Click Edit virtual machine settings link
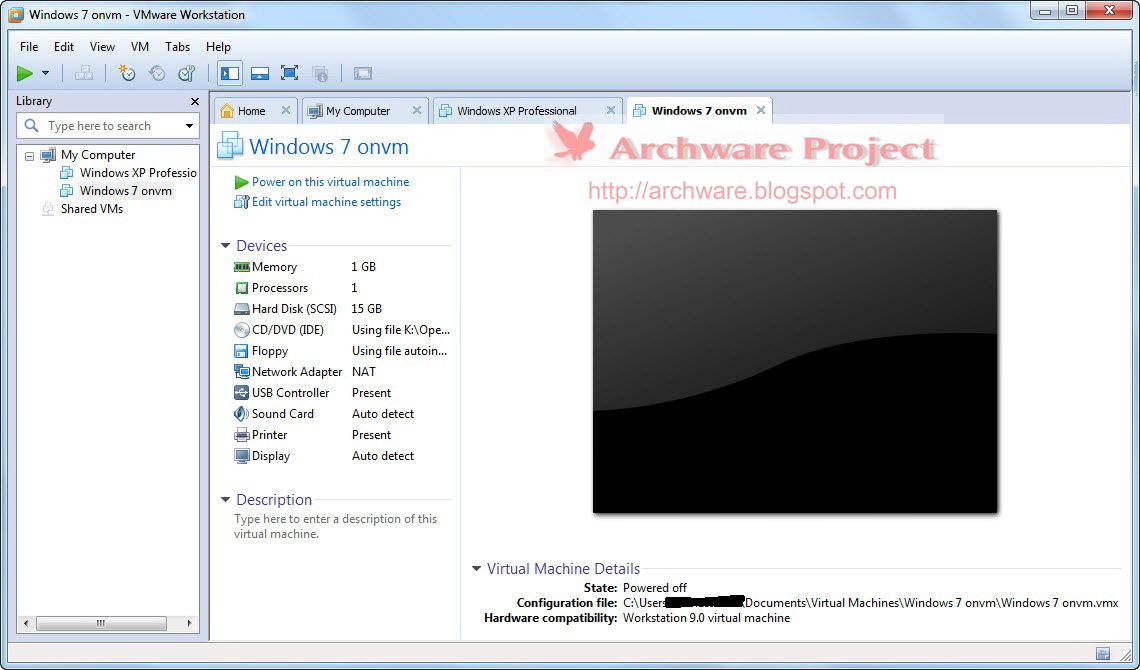 (x=326, y=203)
